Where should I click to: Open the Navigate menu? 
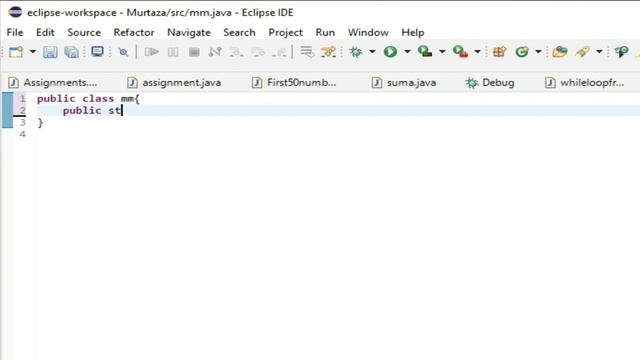[x=189, y=32]
